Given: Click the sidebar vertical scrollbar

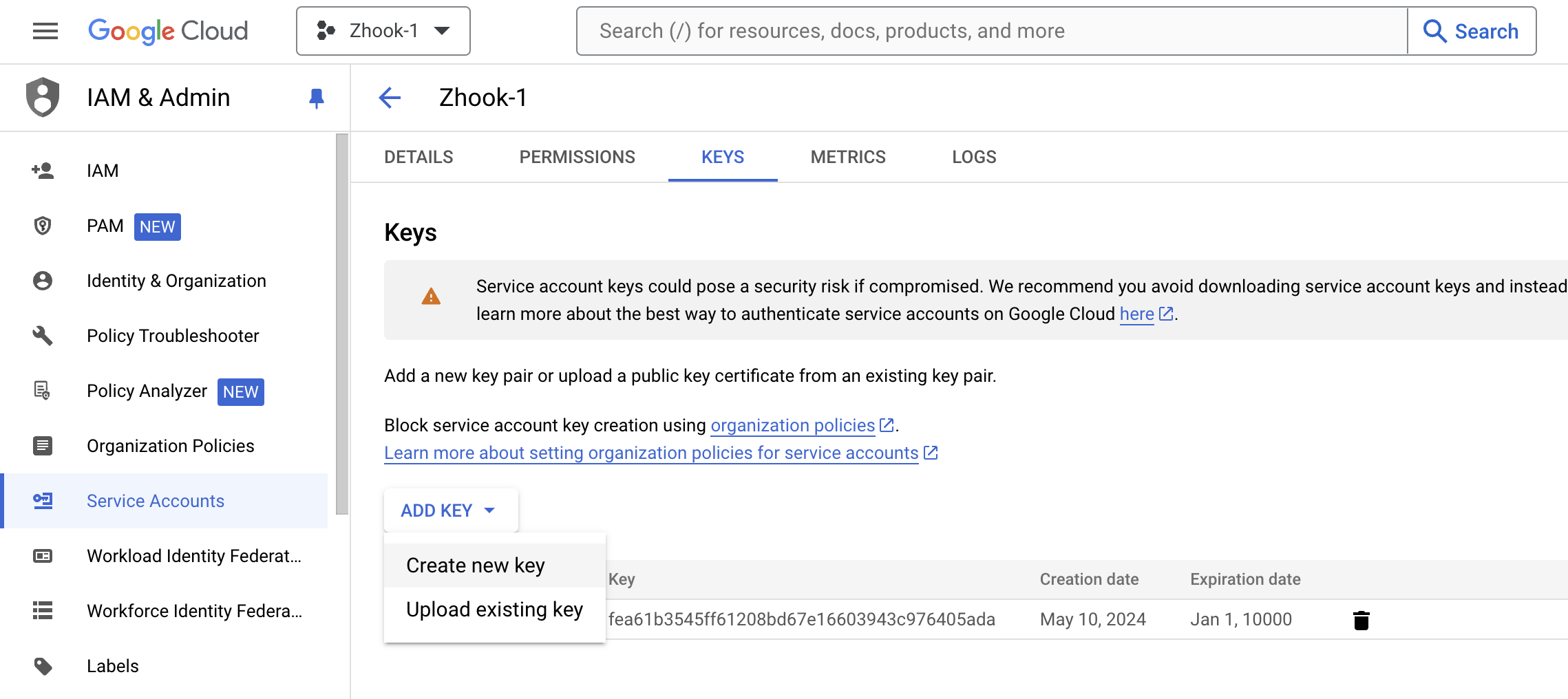Looking at the screenshot, I should 341,323.
